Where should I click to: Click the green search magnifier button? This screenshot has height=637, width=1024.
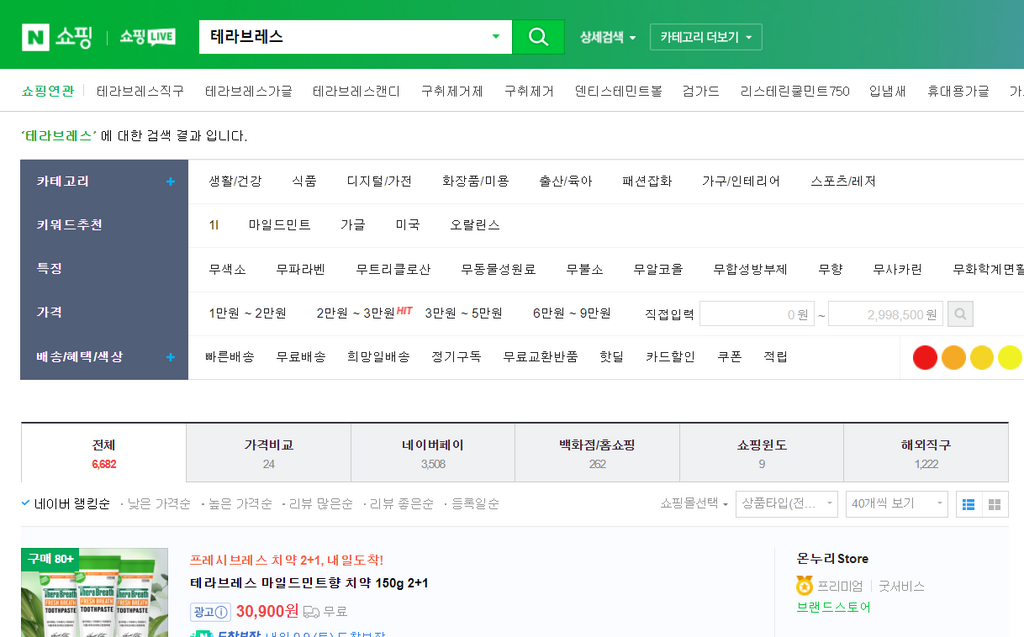pos(538,37)
